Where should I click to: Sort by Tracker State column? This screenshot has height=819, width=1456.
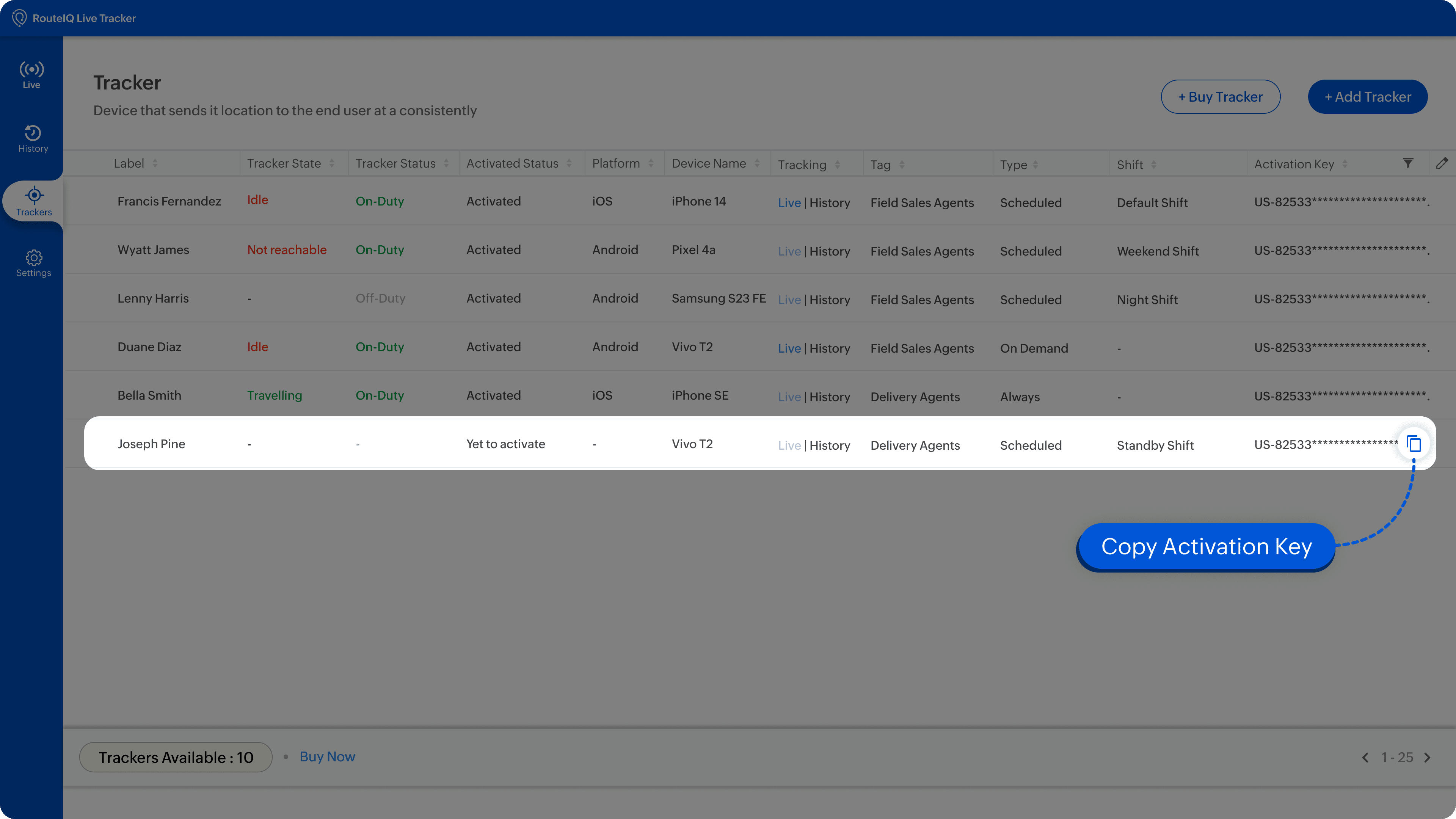click(x=332, y=163)
